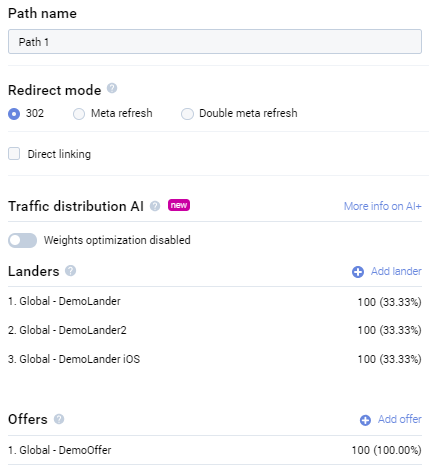Image resolution: width=429 pixels, height=474 pixels.
Task: Click the Offers help question mark icon
Action: coord(59,419)
